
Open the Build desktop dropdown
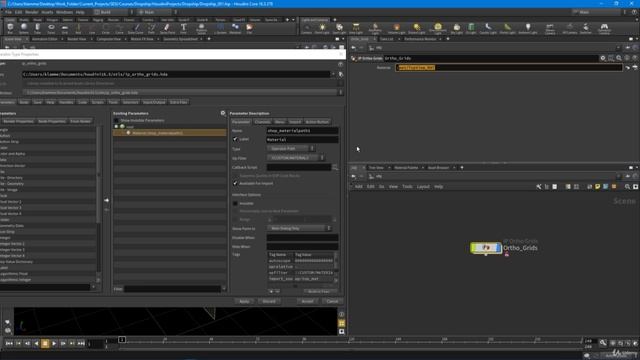[x=114, y=12]
